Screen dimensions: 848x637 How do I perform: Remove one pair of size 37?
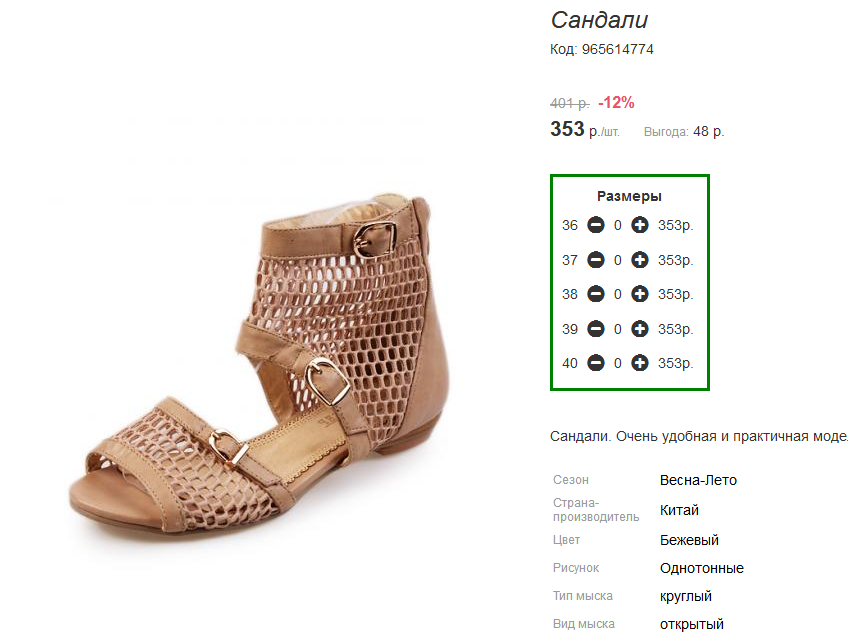(596, 260)
